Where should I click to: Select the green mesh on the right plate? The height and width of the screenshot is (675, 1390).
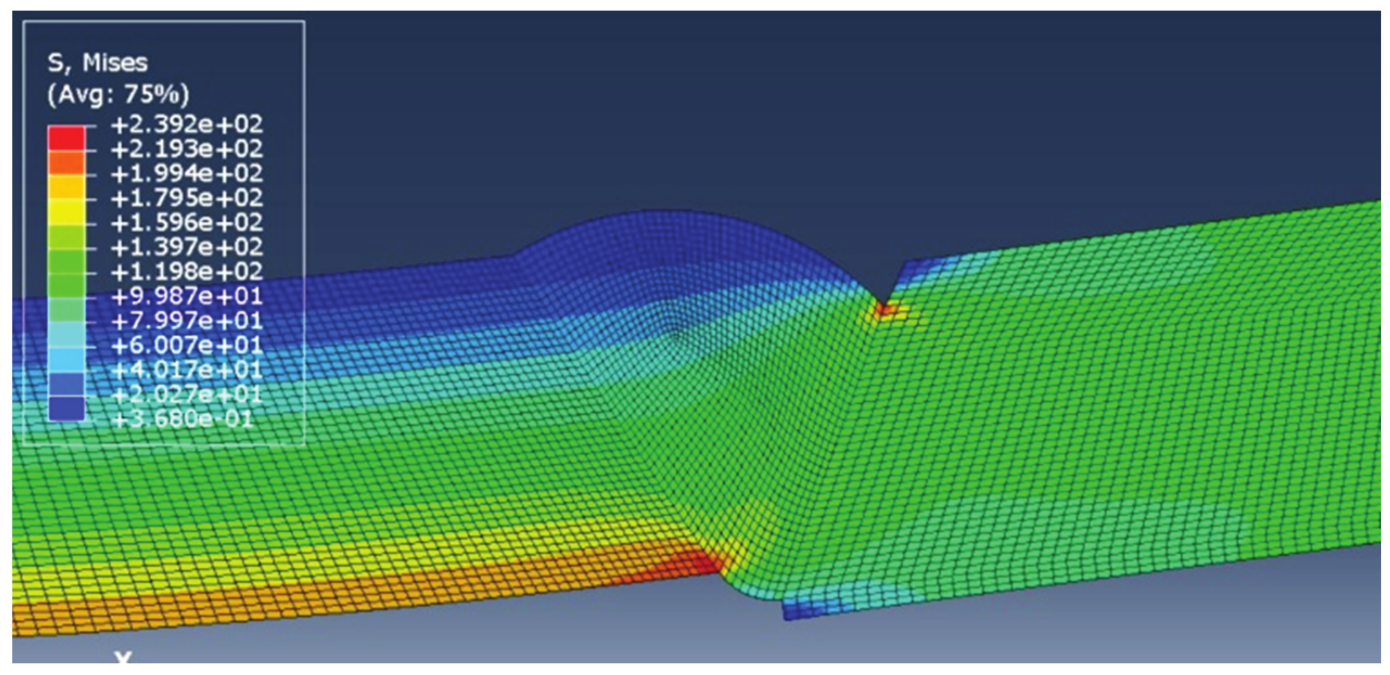pyautogui.click(x=1100, y=400)
